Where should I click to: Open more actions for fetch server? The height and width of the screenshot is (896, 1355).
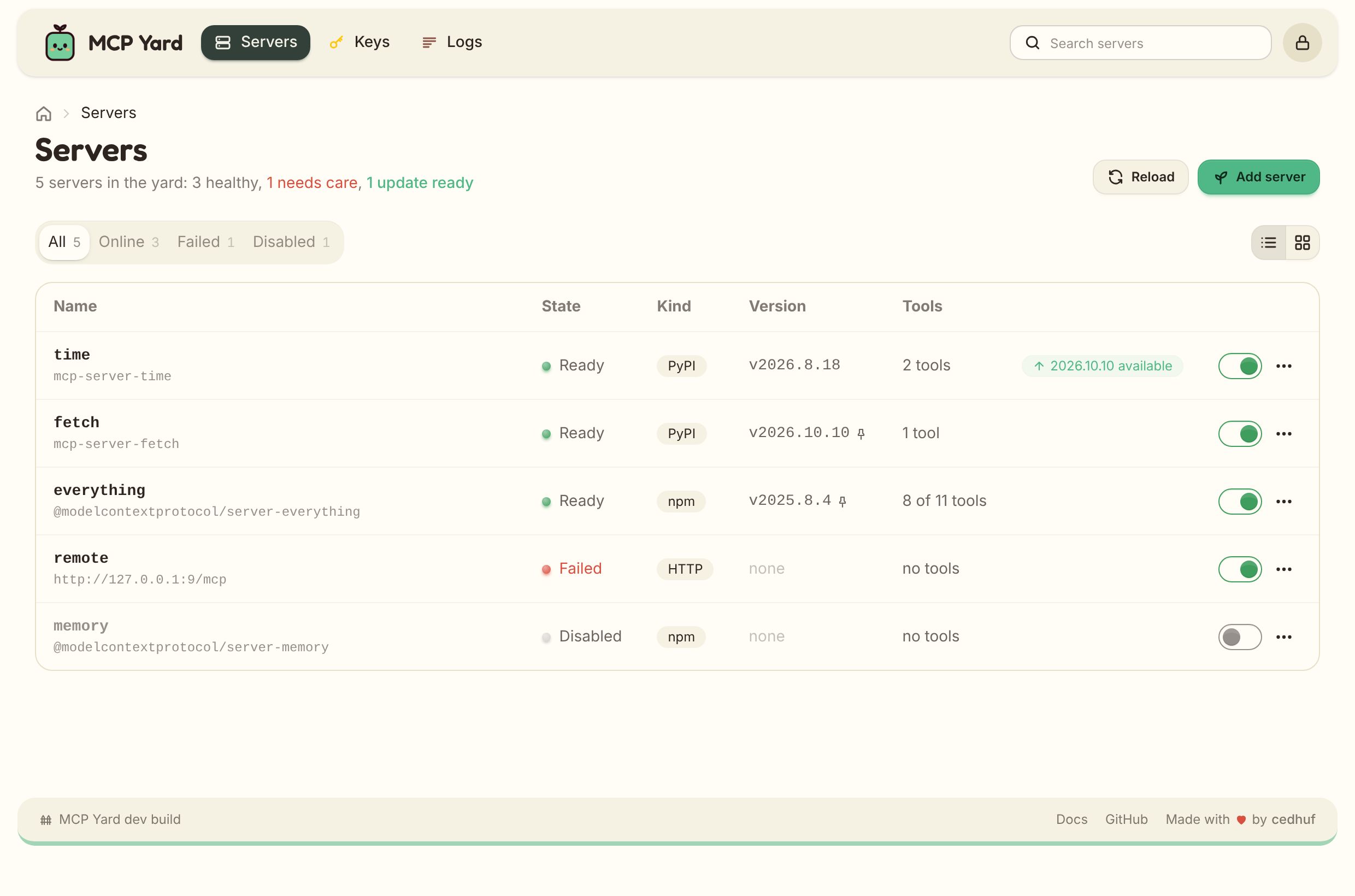[1284, 434]
